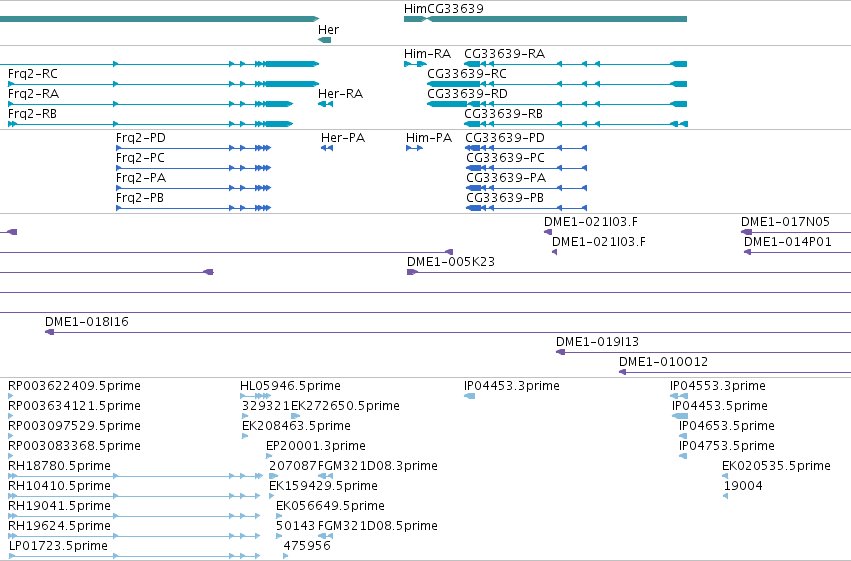The height and width of the screenshot is (561, 851).
Task: Select the EK159429.5prime EST label
Action: (x=323, y=487)
